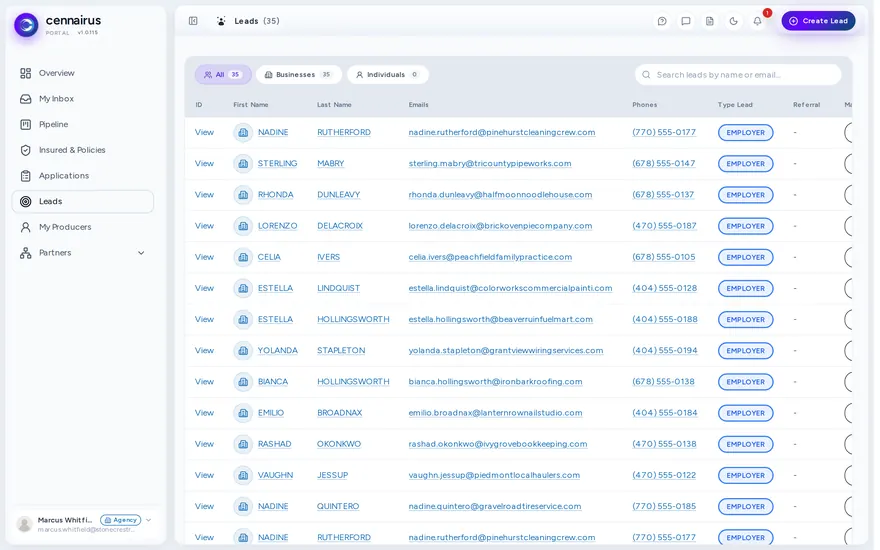
Task: Open the first name STERLING link
Action: (x=277, y=164)
